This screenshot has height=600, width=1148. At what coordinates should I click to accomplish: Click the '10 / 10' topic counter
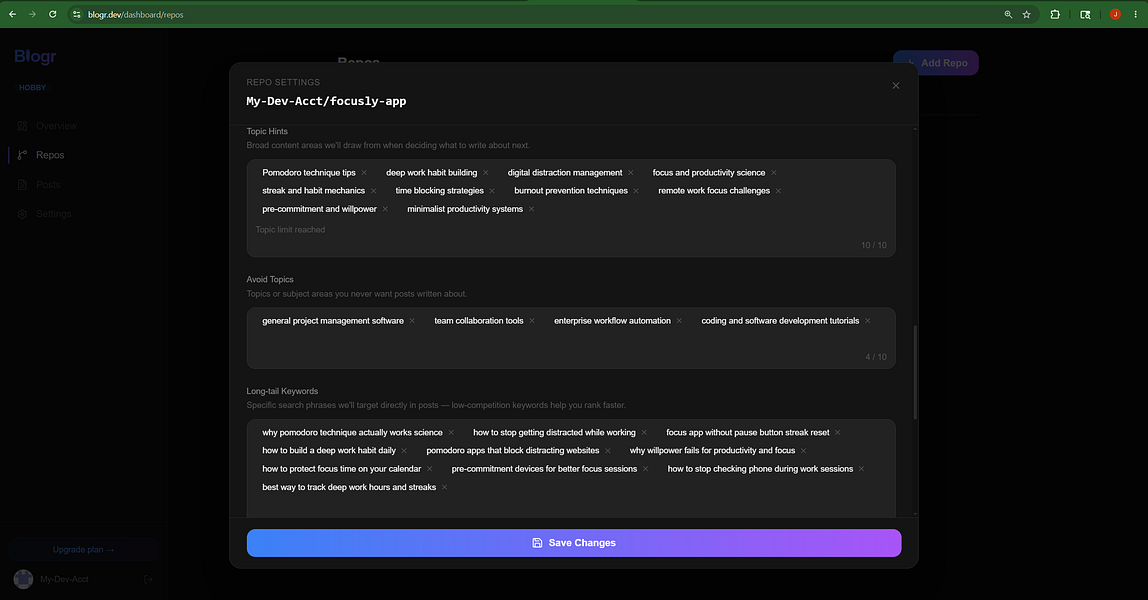point(873,245)
